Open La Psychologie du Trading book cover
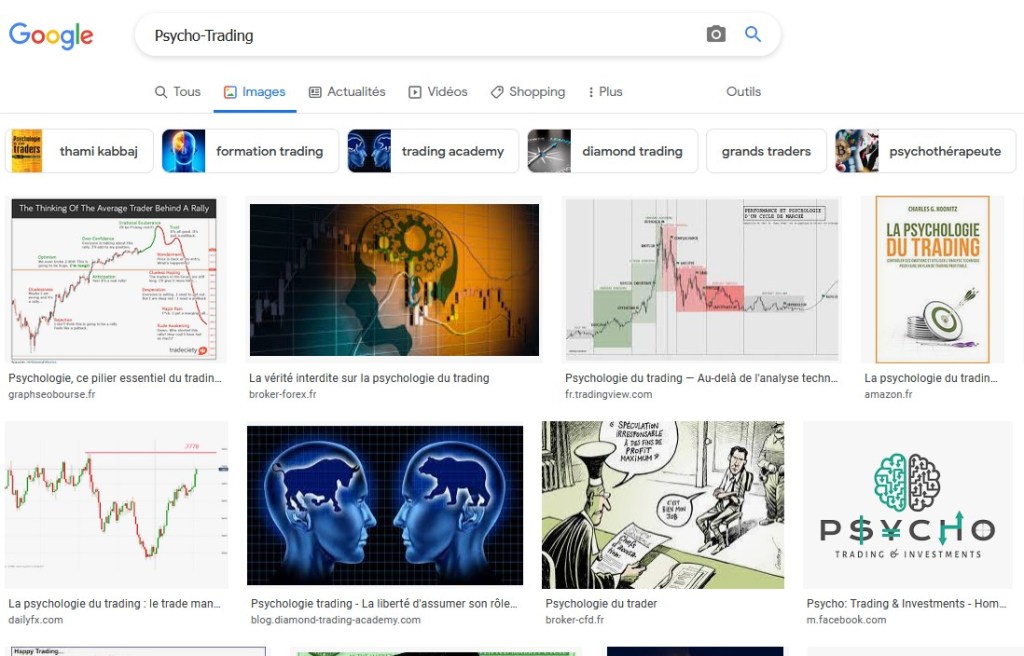 (932, 280)
